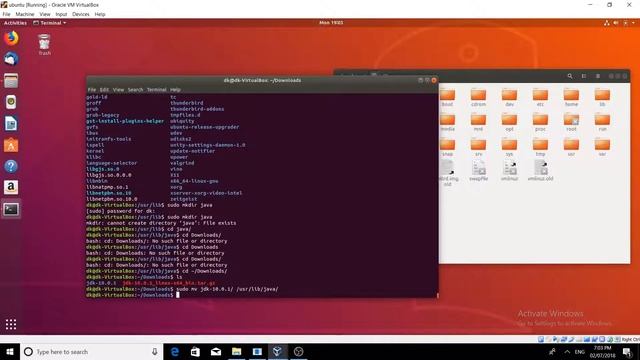The image size is (640, 360).
Task: Select the root folder in Files
Action: 571,122
